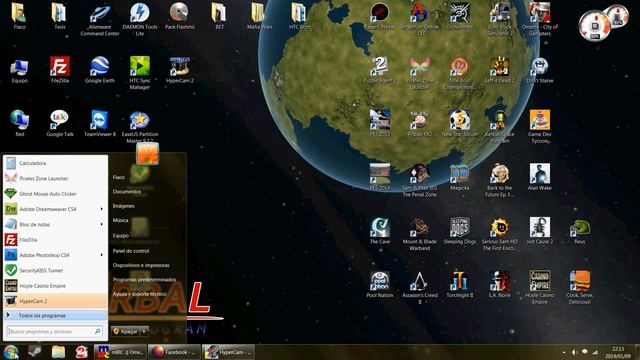This screenshot has height=360, width=640.
Task: Switch to the mIRC taskbar window
Action: (x=120, y=352)
